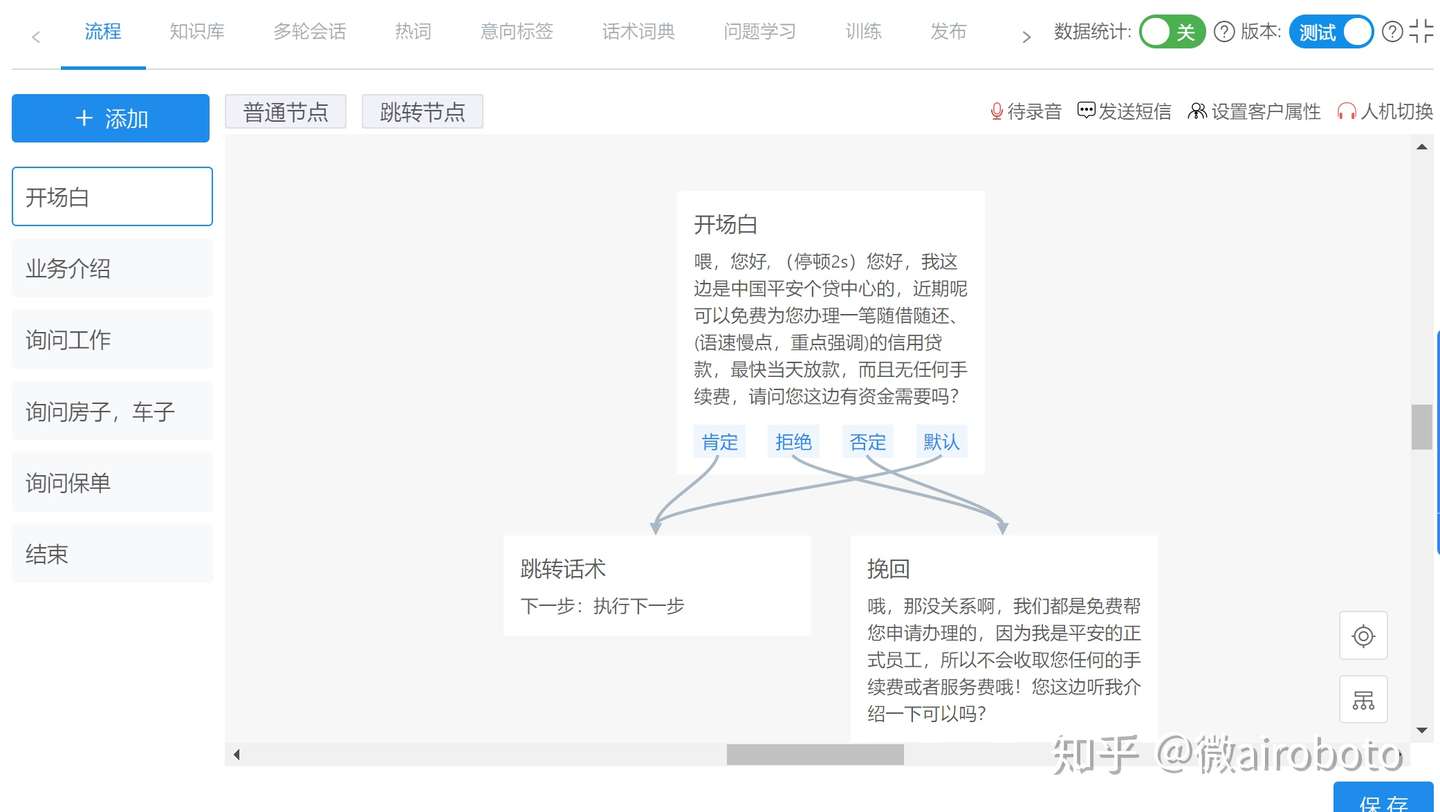Select the 开场白 node card
This screenshot has width=1440, height=812.
pos(831,333)
